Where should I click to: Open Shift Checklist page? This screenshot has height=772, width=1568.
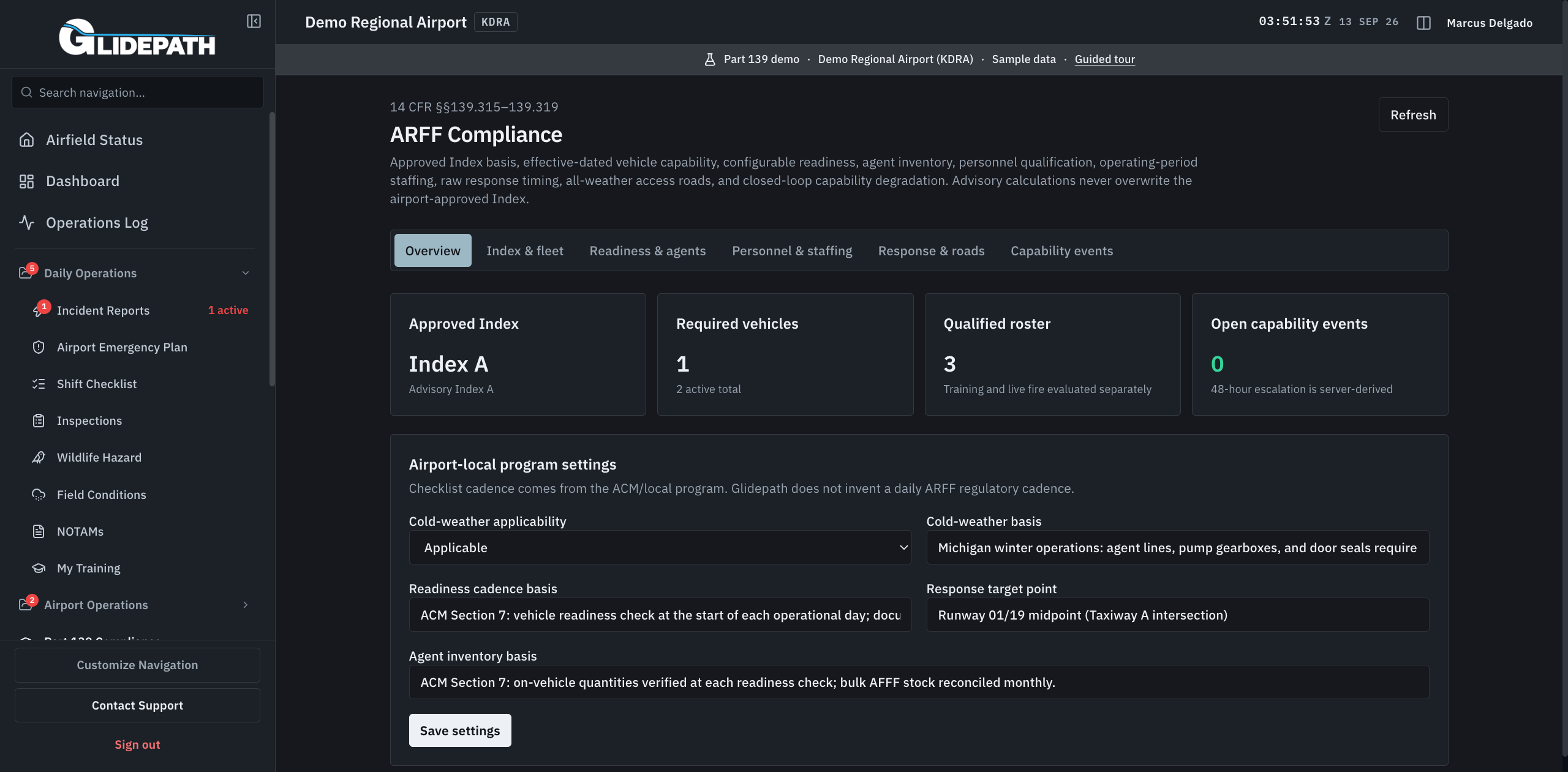pos(140,384)
